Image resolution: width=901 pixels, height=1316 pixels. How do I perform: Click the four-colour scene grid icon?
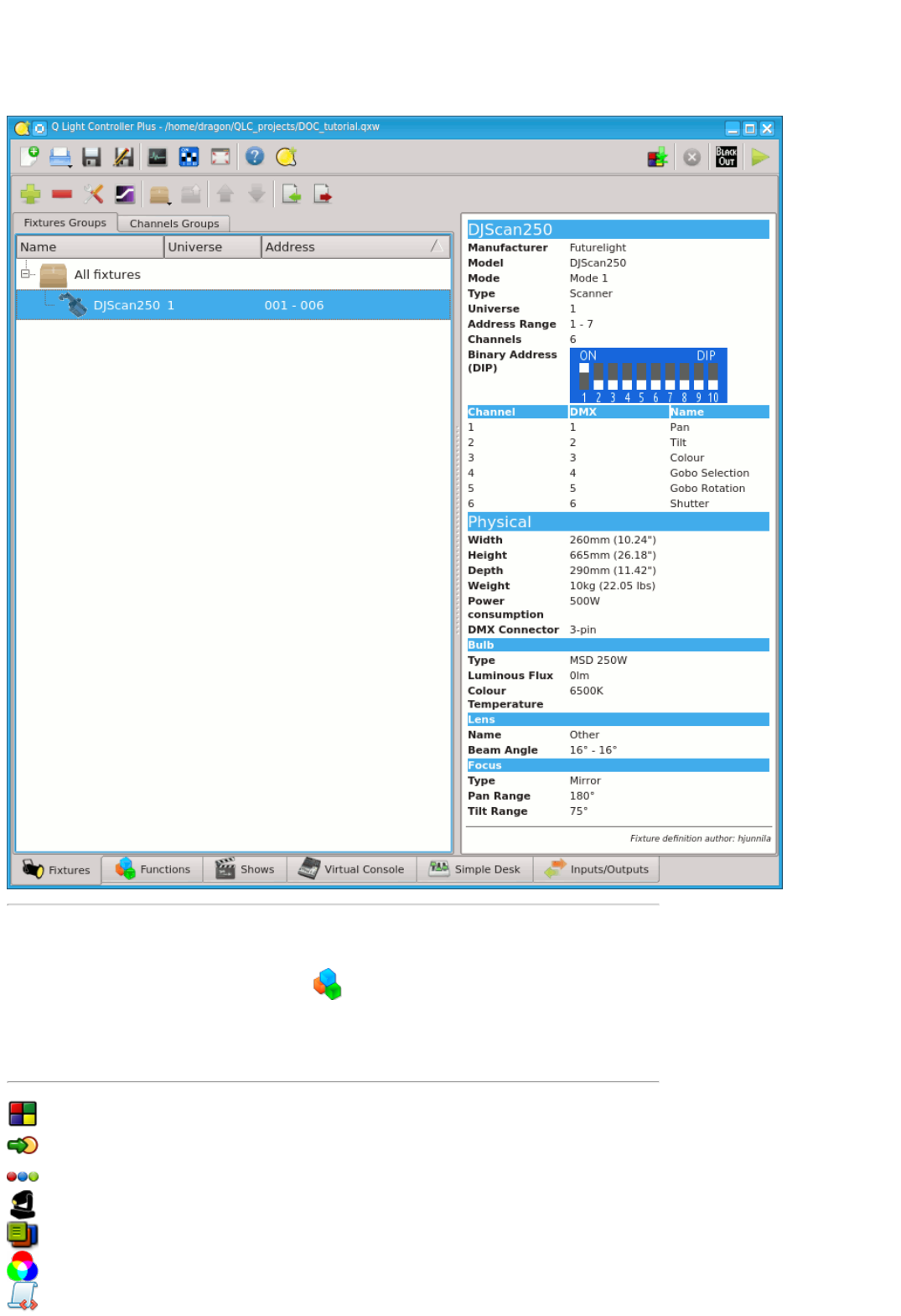click(23, 1114)
